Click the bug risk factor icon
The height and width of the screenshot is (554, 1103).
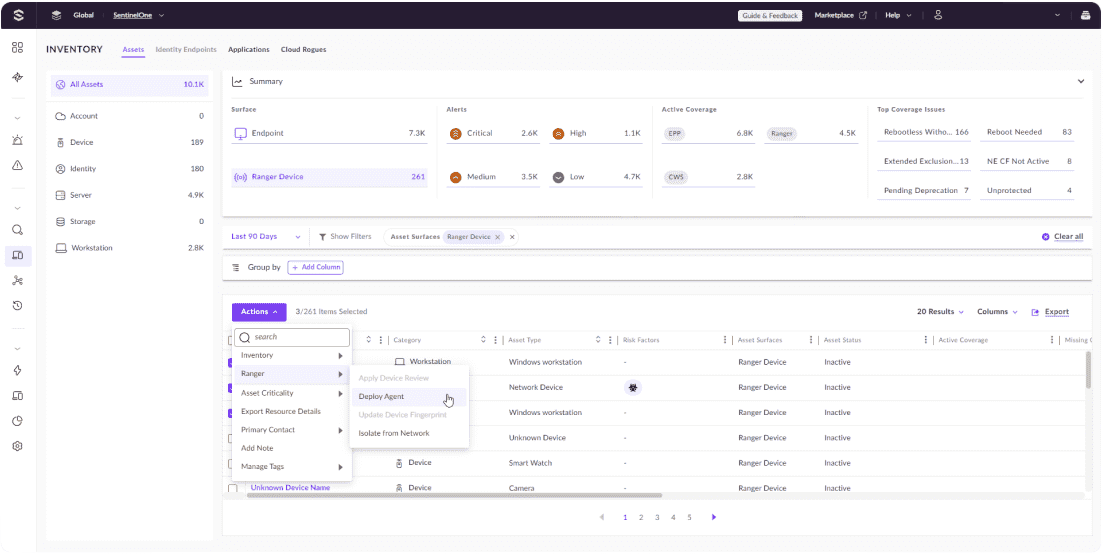(x=633, y=387)
